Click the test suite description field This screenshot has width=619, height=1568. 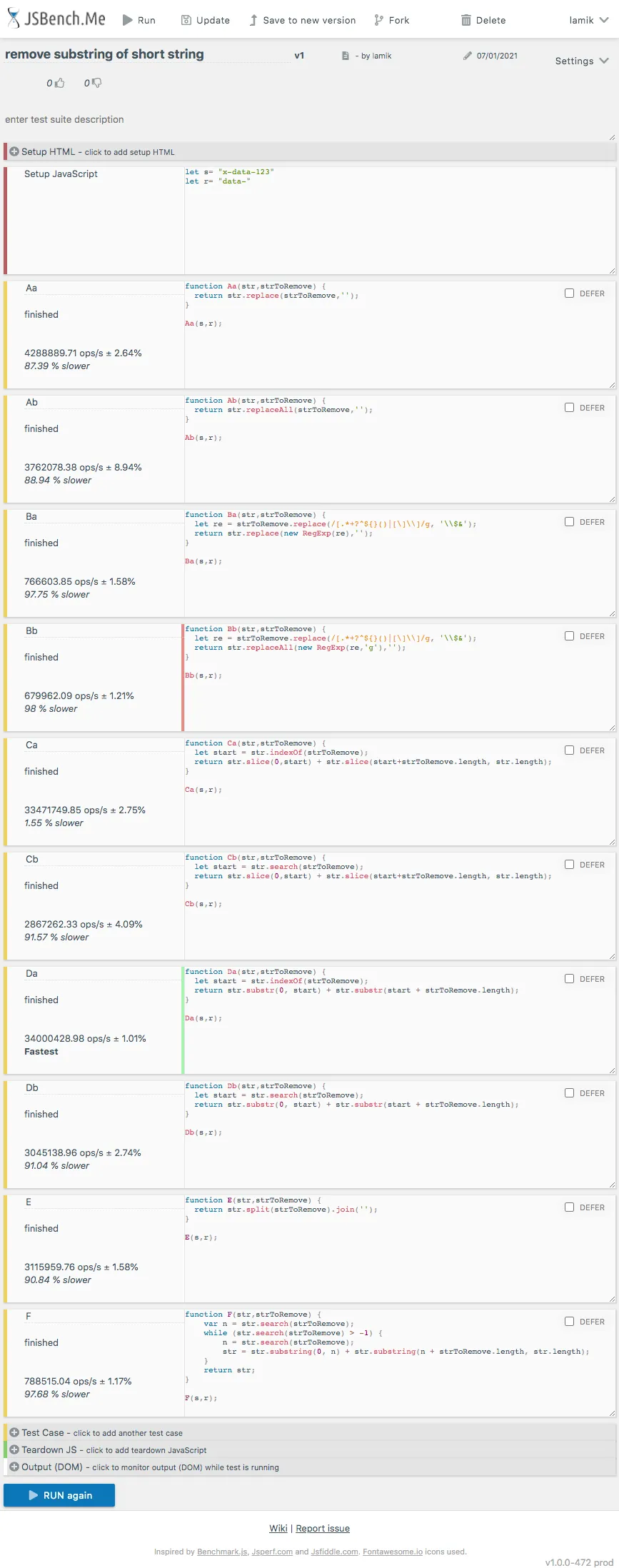[307, 120]
